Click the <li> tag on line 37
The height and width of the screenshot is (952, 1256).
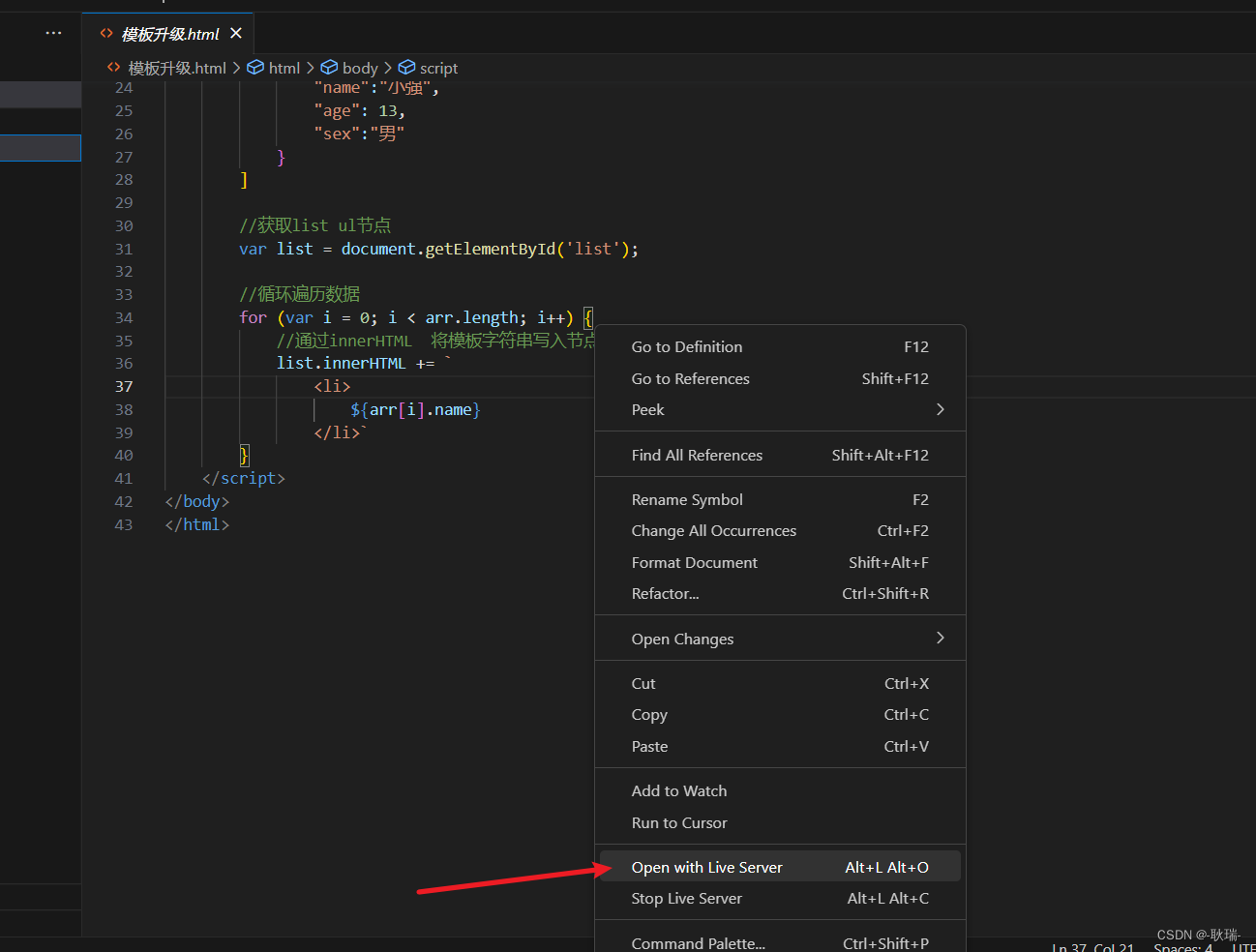[332, 386]
